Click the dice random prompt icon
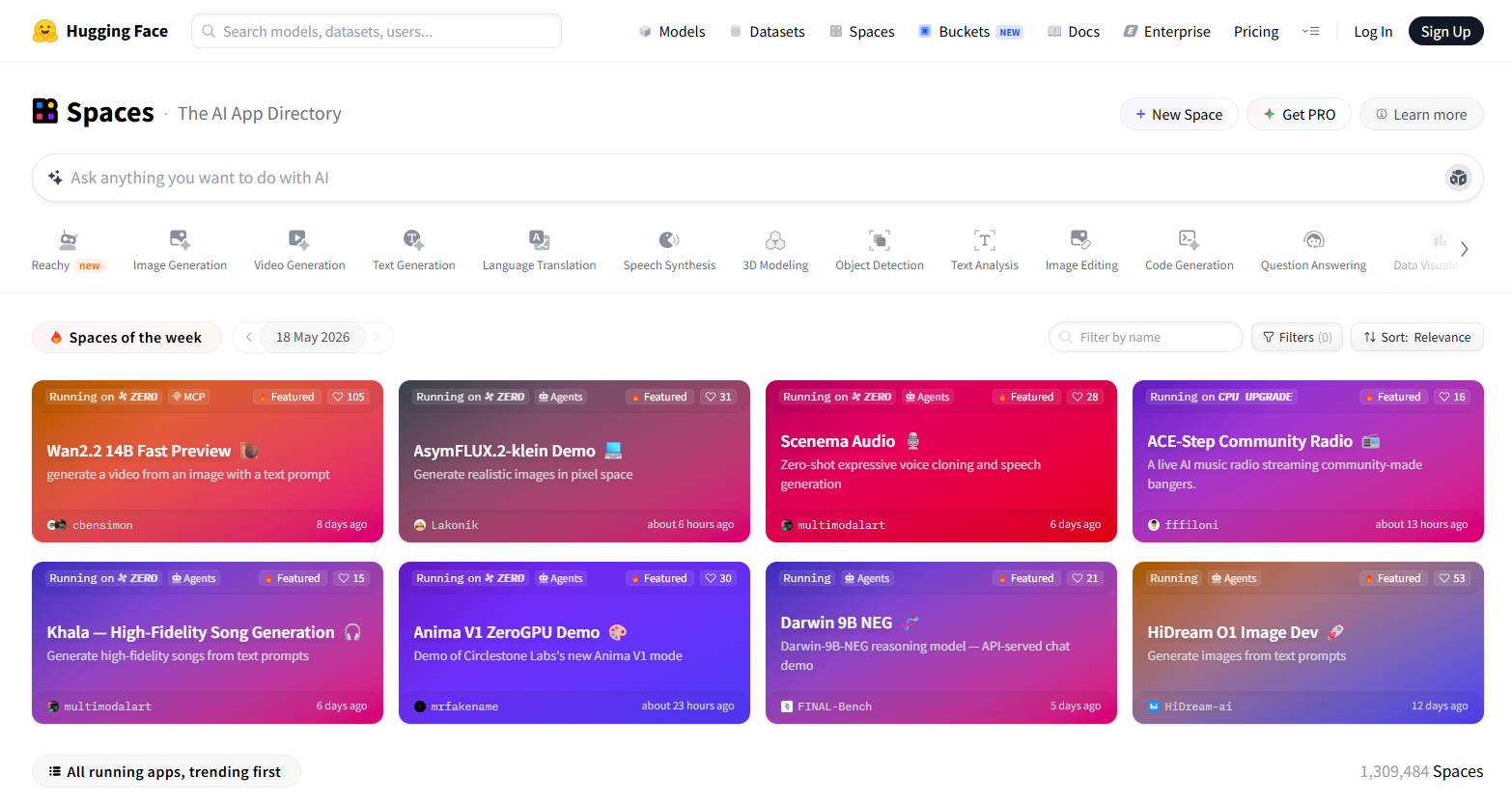 click(1458, 178)
